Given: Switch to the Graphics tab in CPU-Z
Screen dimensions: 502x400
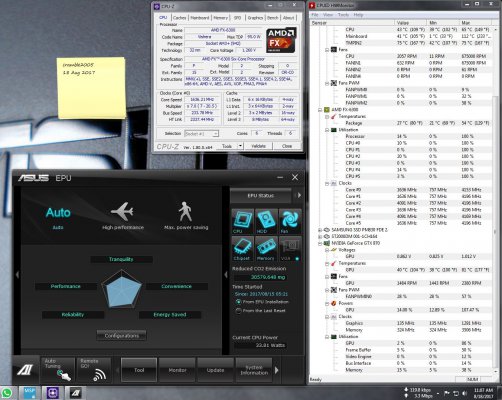Looking at the screenshot, I should pos(255,18).
